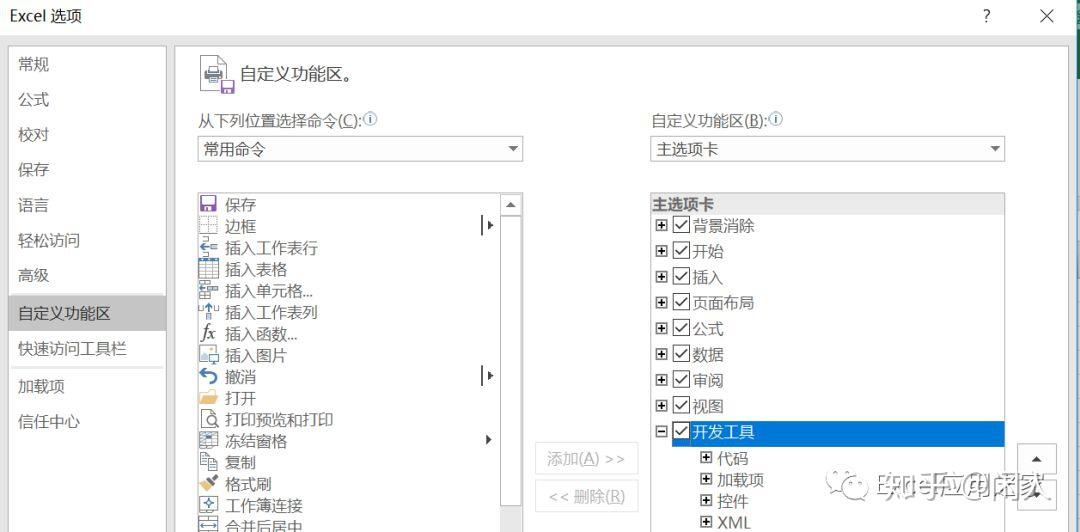
Task: Open the 常规 options category
Action: (x=87, y=65)
